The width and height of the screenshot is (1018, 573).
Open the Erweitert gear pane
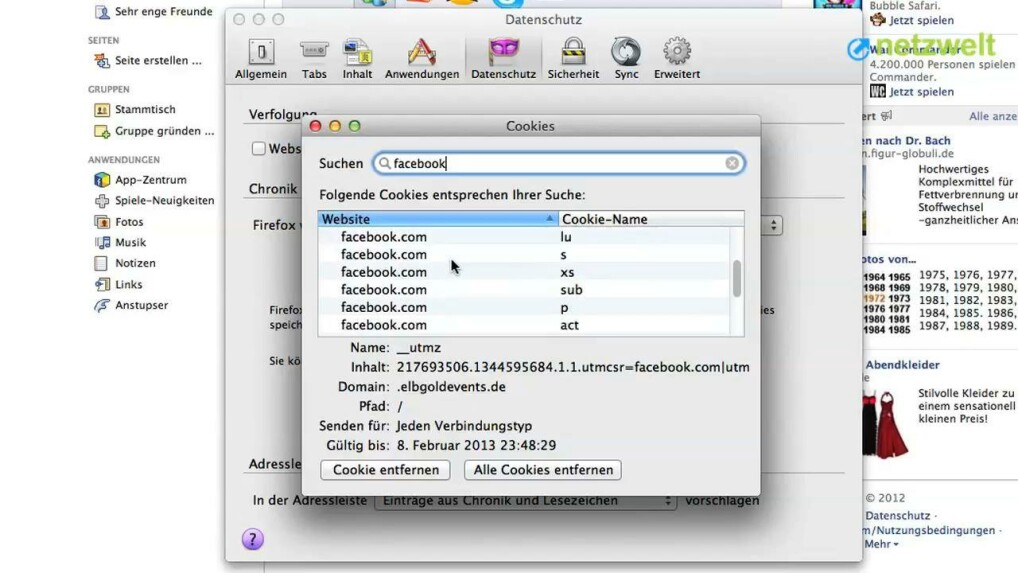677,58
